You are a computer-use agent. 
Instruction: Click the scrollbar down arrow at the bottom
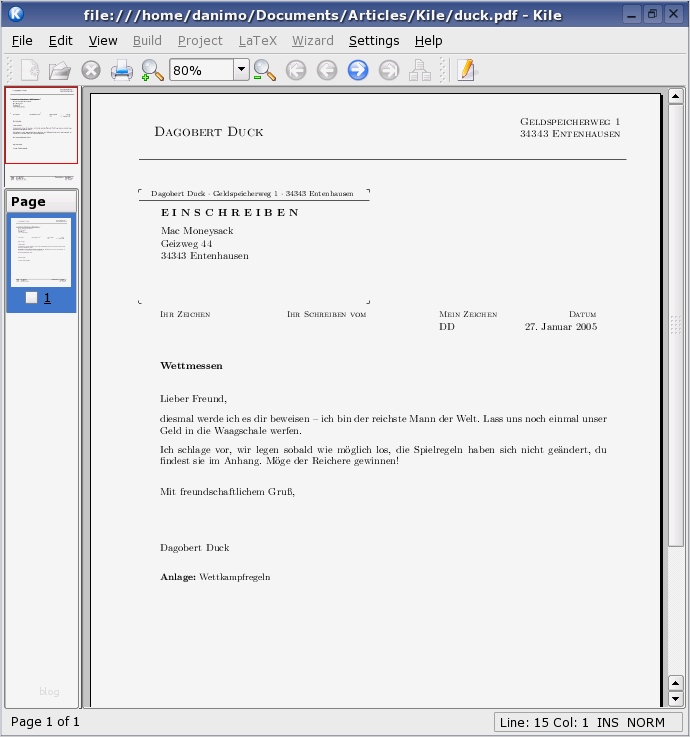675,699
